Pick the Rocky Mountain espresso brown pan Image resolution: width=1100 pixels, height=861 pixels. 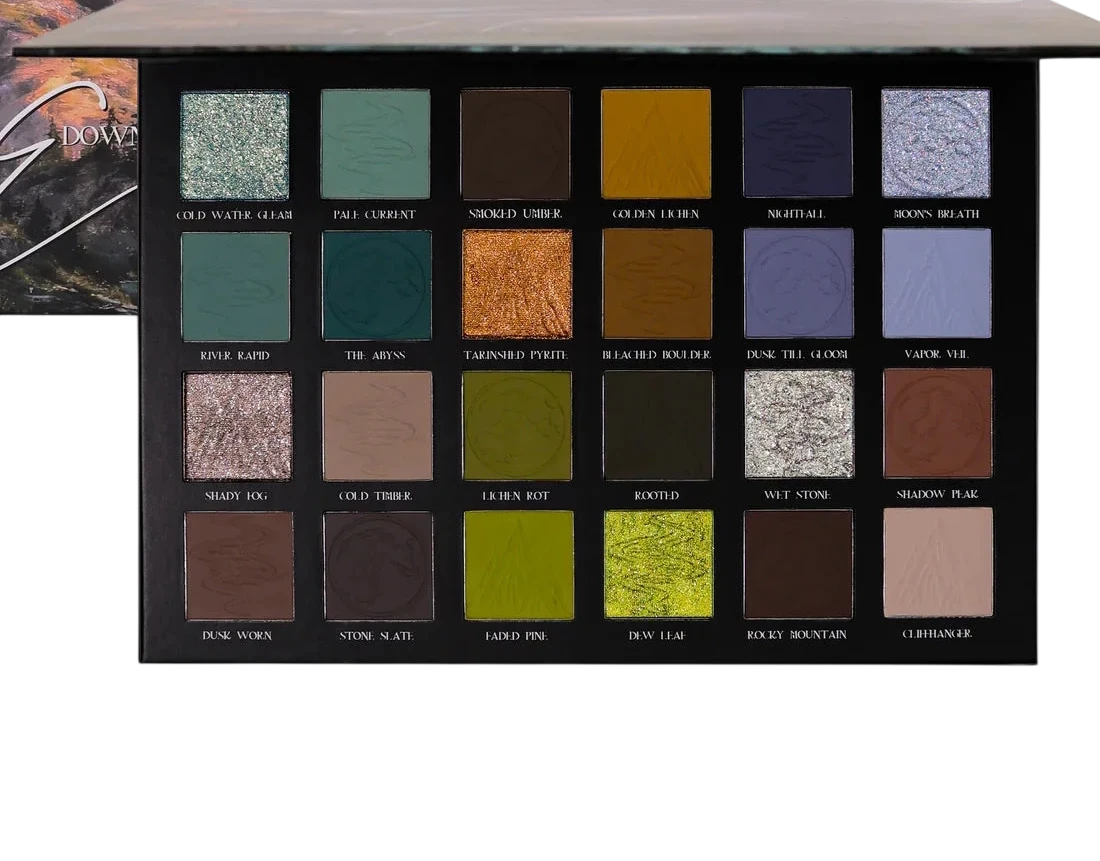pos(798,564)
